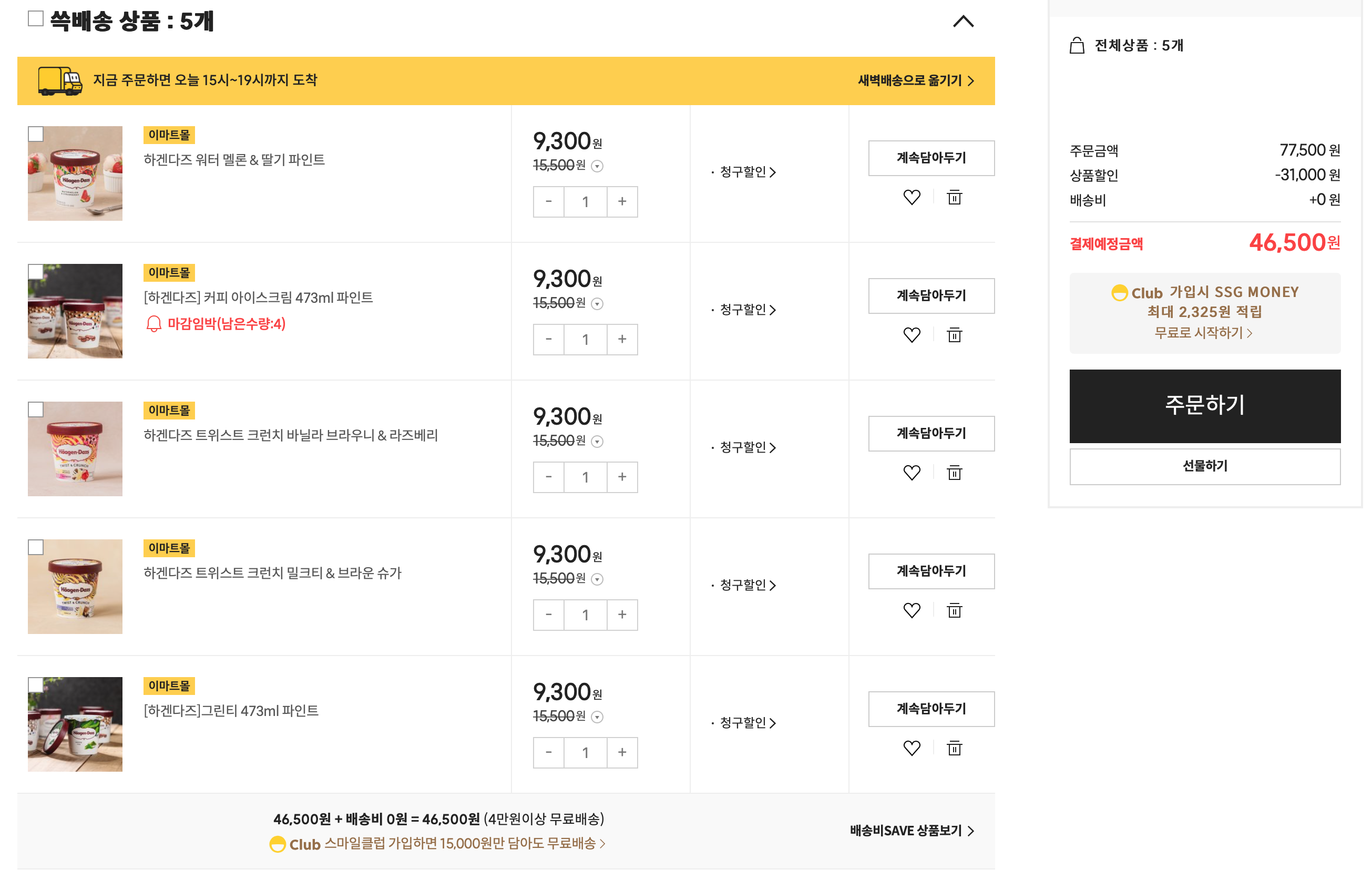Wishlist 트위스트 크런치 바닐라 브라우니 with heart icon

coord(912,473)
